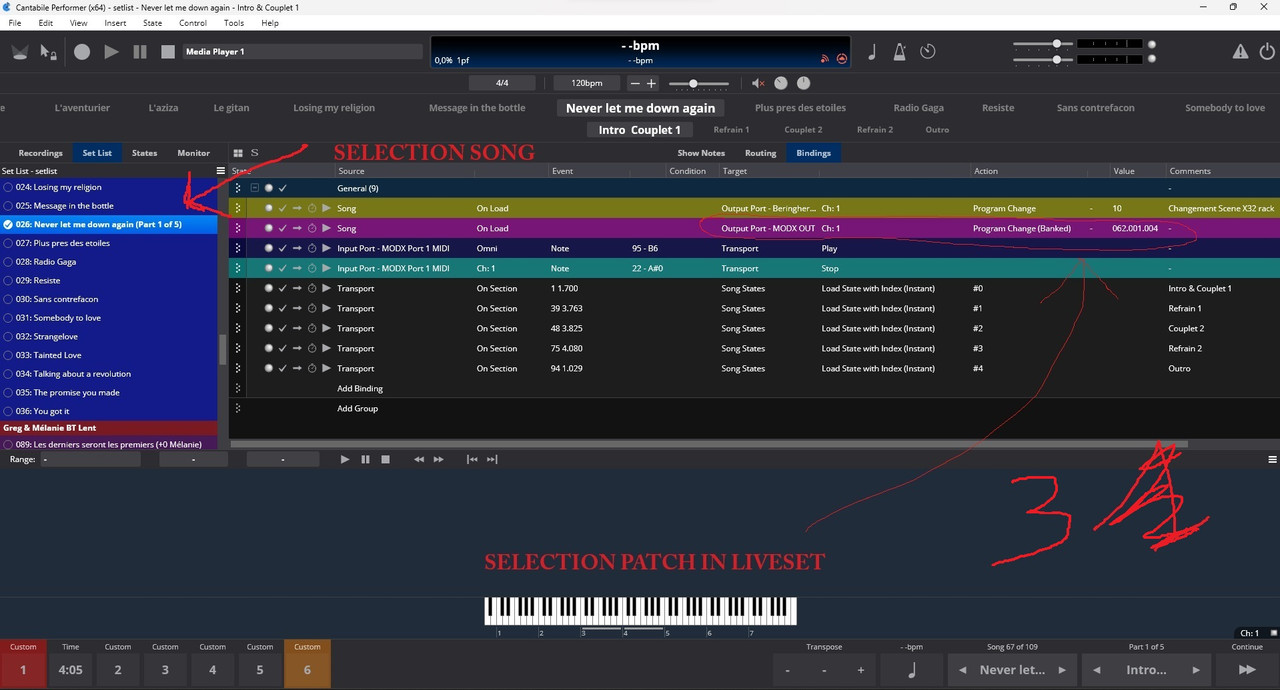
Task: Click the delay clock icon on the MODX OUT Song binding
Action: 312,228
